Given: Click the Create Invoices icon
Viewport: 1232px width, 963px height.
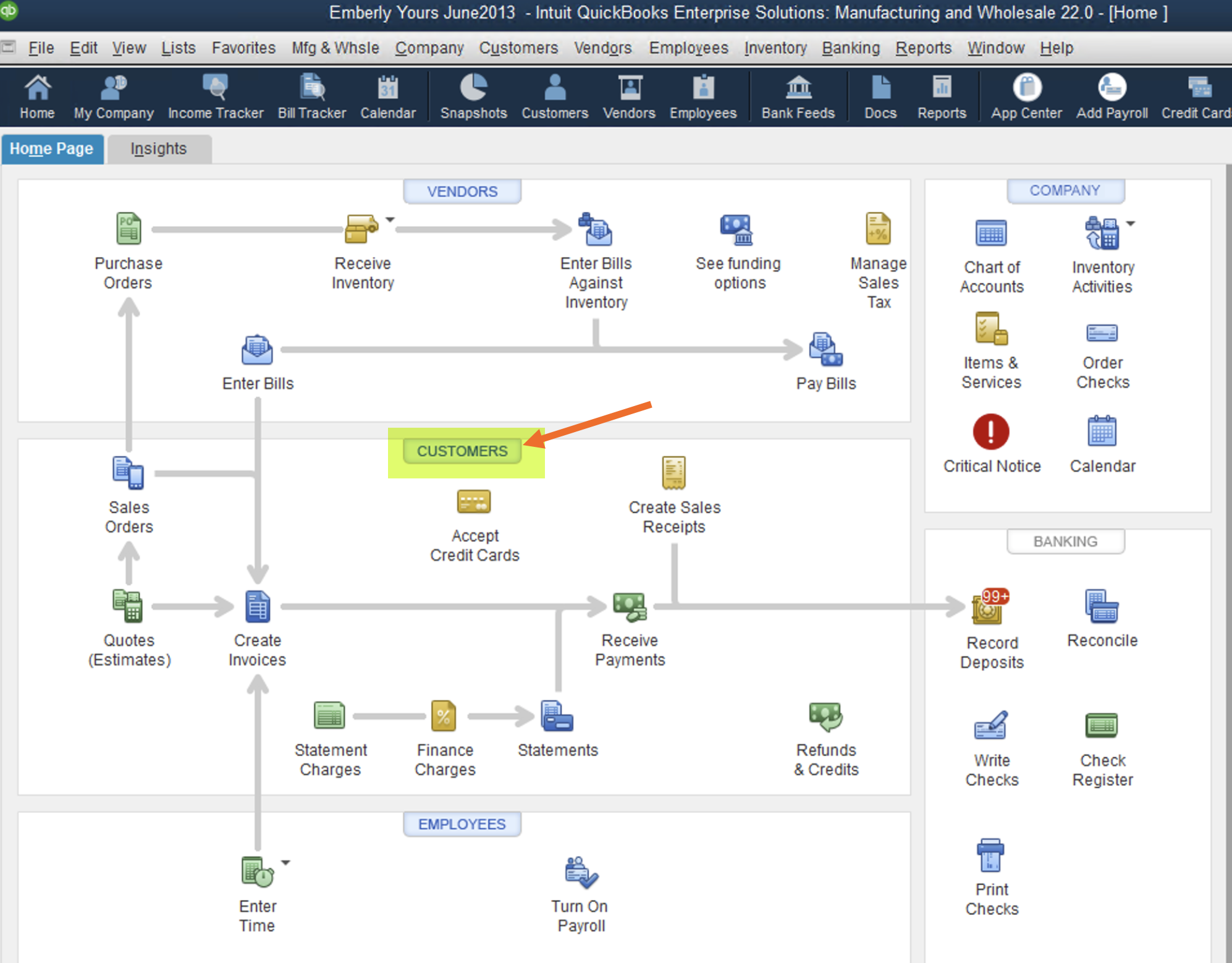Looking at the screenshot, I should click(257, 606).
